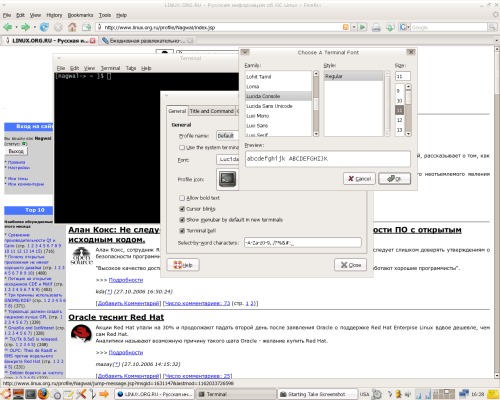Open the Forward history dropdown arrow
This screenshot has width=500, height=400.
pyautogui.click(x=34, y=27)
